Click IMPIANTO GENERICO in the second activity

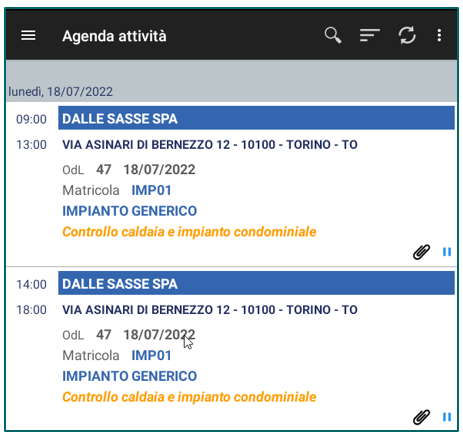130,376
